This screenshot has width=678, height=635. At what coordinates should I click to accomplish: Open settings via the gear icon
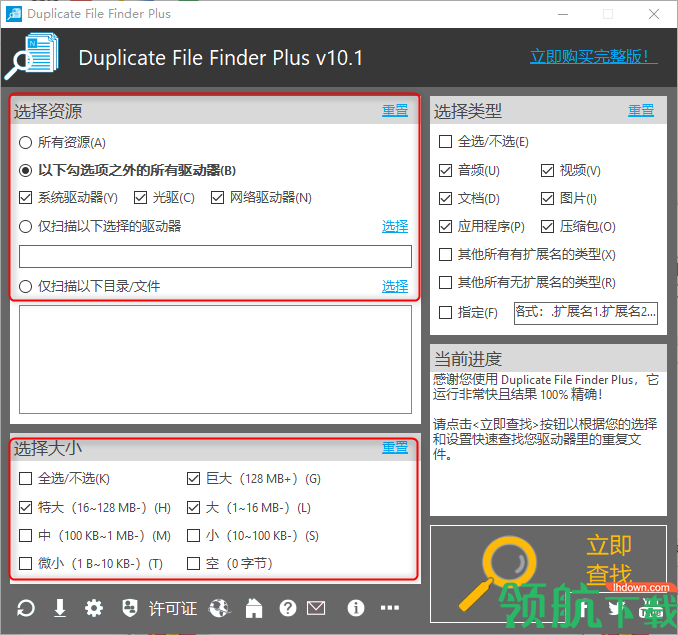point(94,608)
